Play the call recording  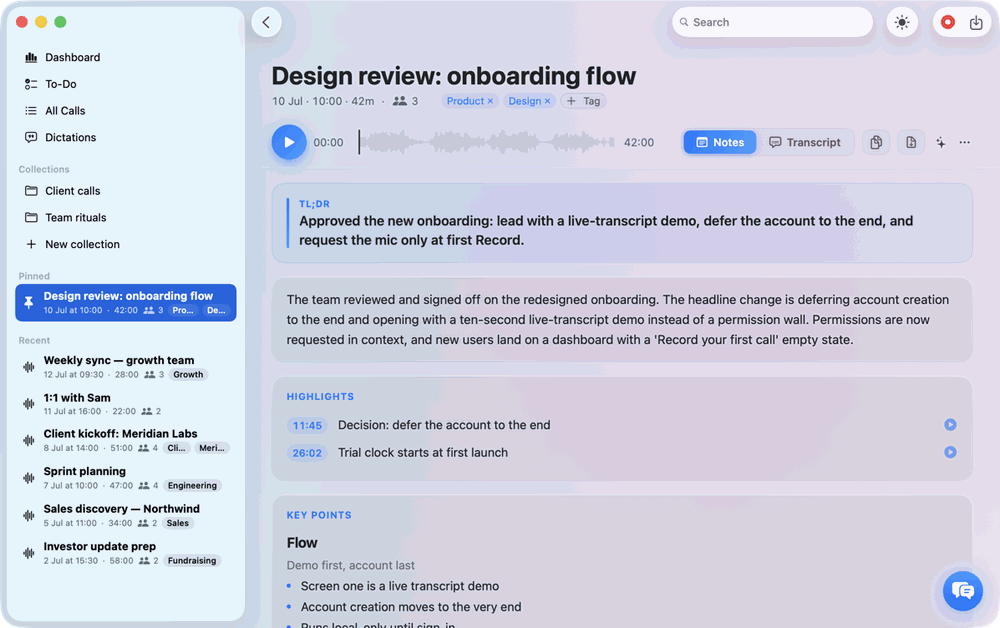coord(289,142)
